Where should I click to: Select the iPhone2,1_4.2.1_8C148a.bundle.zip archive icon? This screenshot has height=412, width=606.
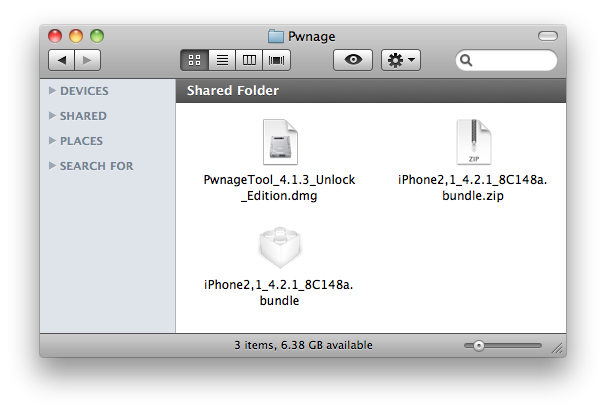pyautogui.click(x=472, y=143)
